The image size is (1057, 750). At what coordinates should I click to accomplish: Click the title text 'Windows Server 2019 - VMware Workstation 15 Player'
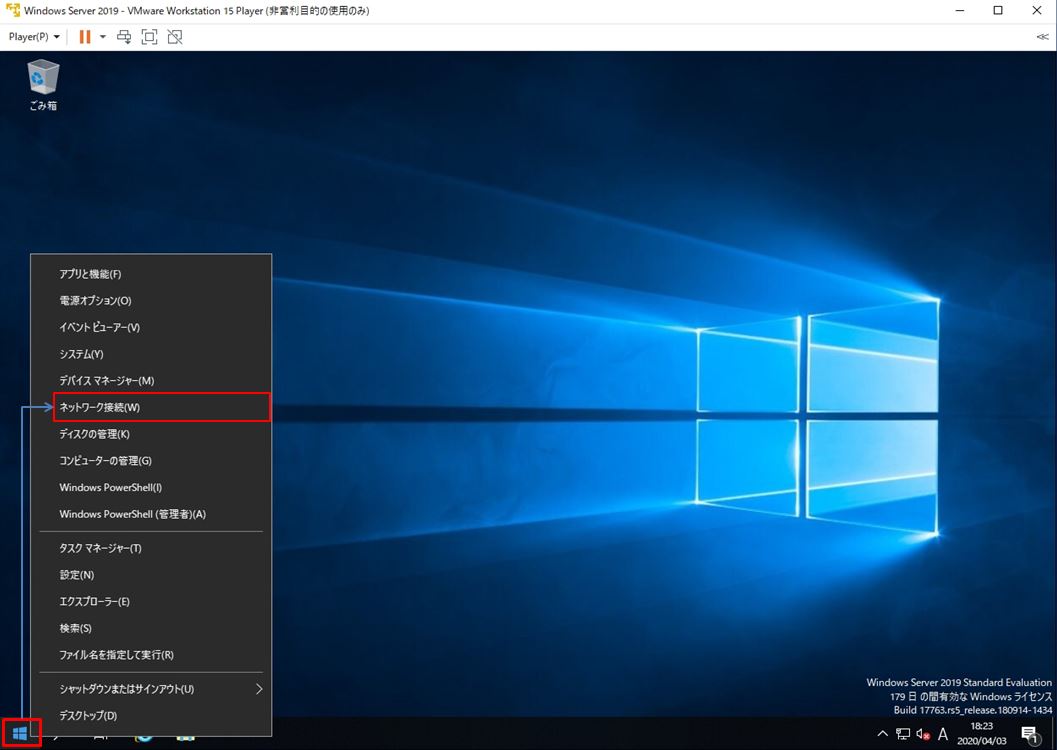[x=142, y=11]
